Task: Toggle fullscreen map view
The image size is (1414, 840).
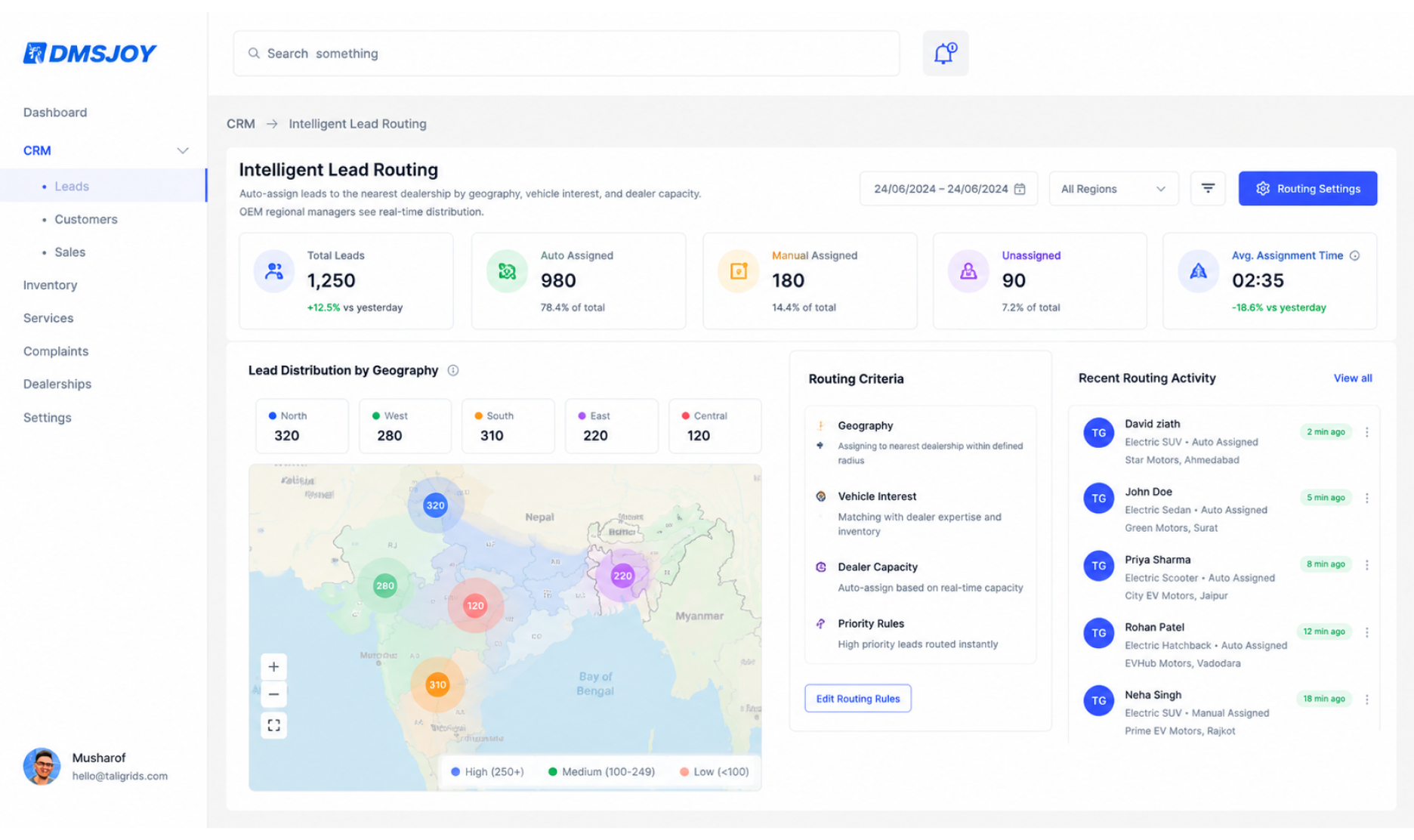Action: [x=273, y=725]
